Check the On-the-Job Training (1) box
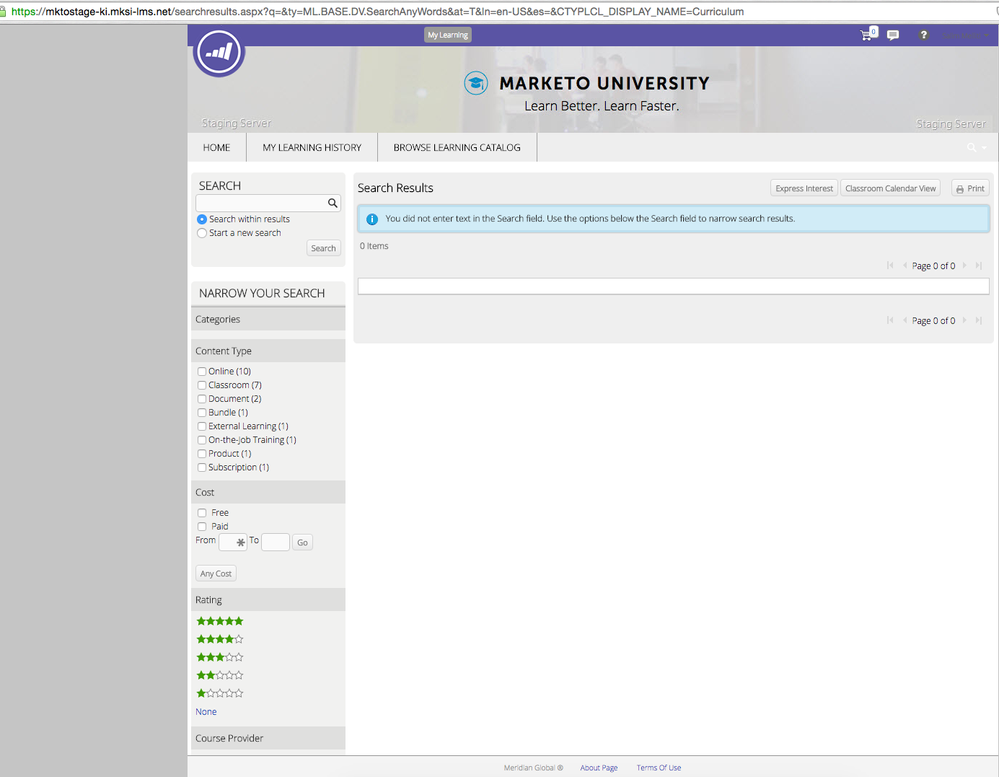 click(x=202, y=440)
